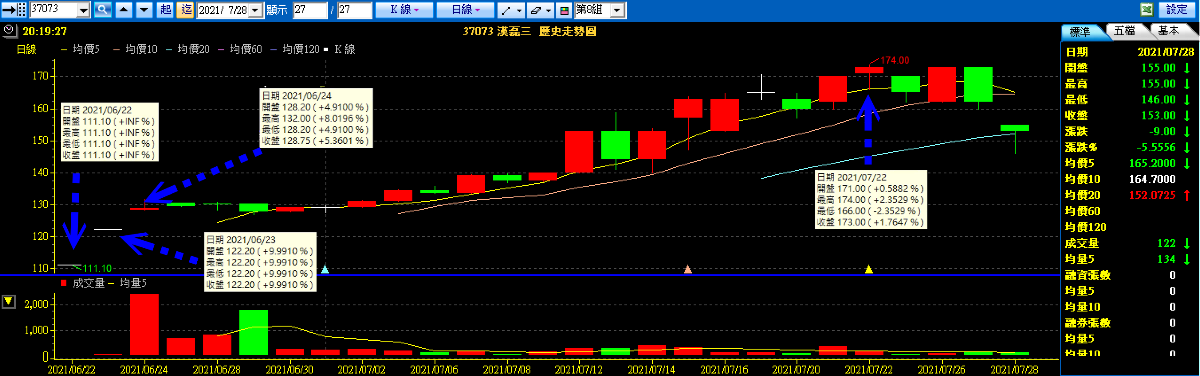Toggle the 迄 end date button
The image size is (1200, 376).
coord(186,9)
